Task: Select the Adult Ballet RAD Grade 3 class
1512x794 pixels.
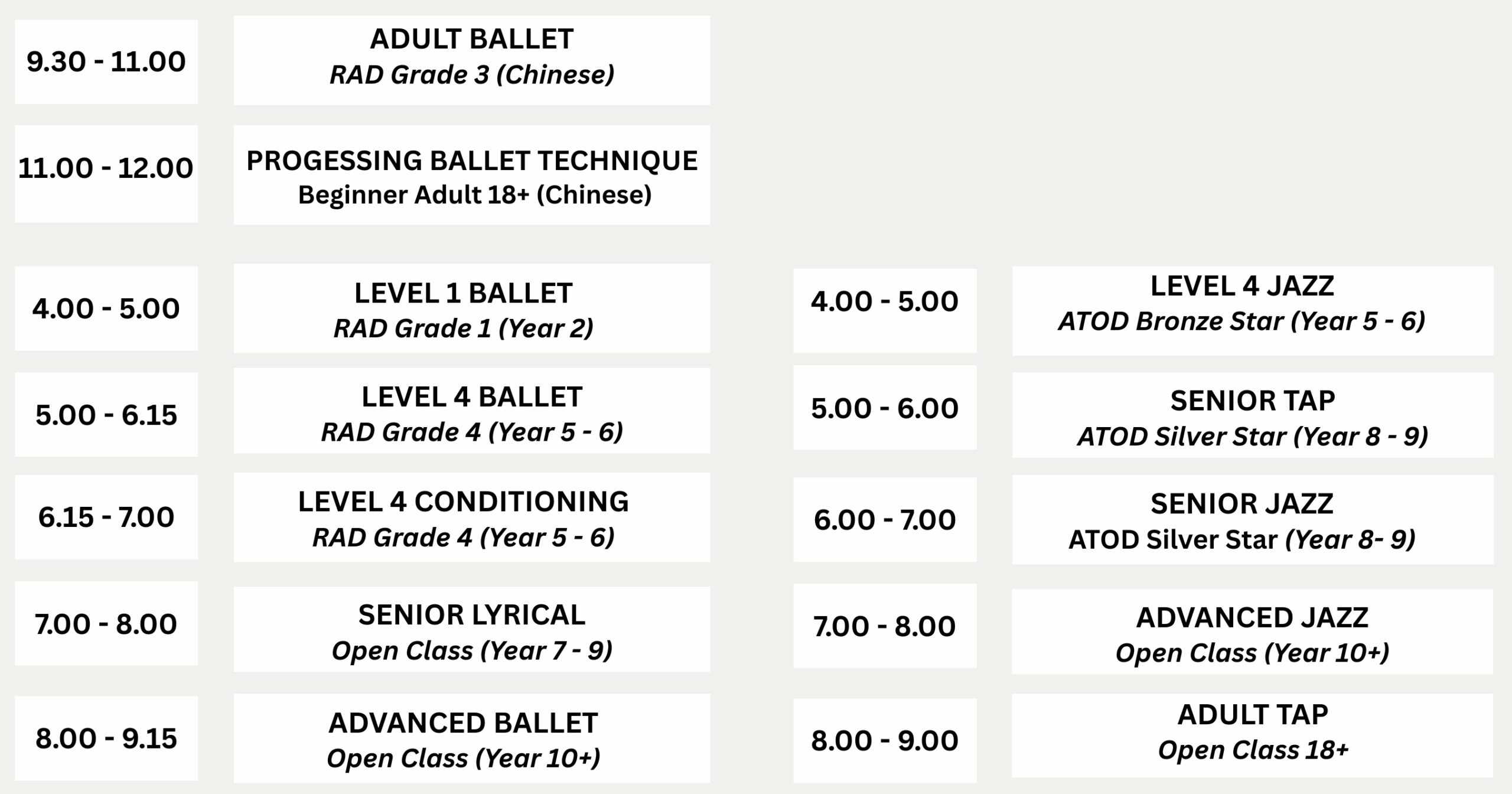Action: pos(471,60)
